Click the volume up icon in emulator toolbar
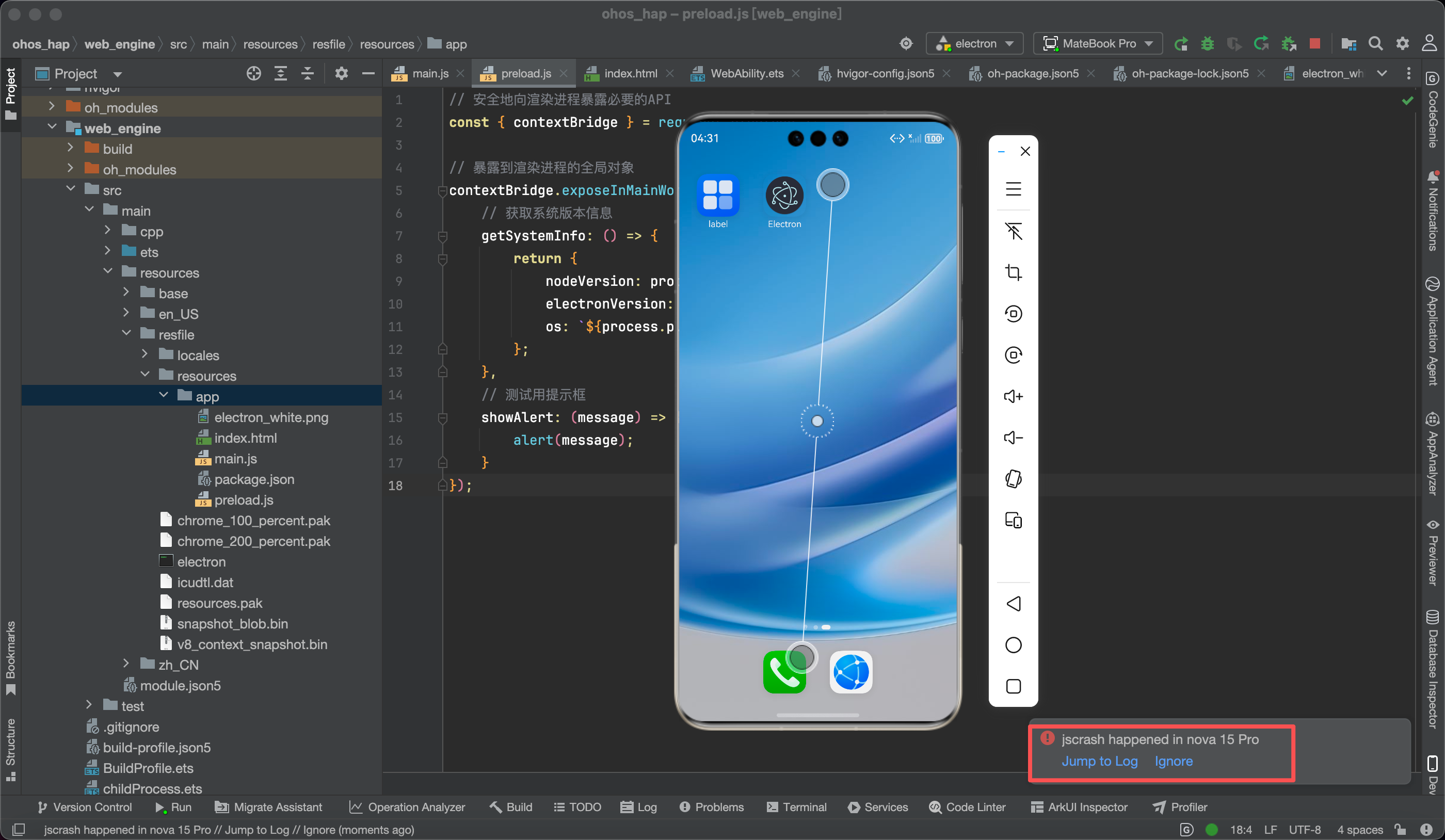Screen dimensions: 1445x840 1013,396
